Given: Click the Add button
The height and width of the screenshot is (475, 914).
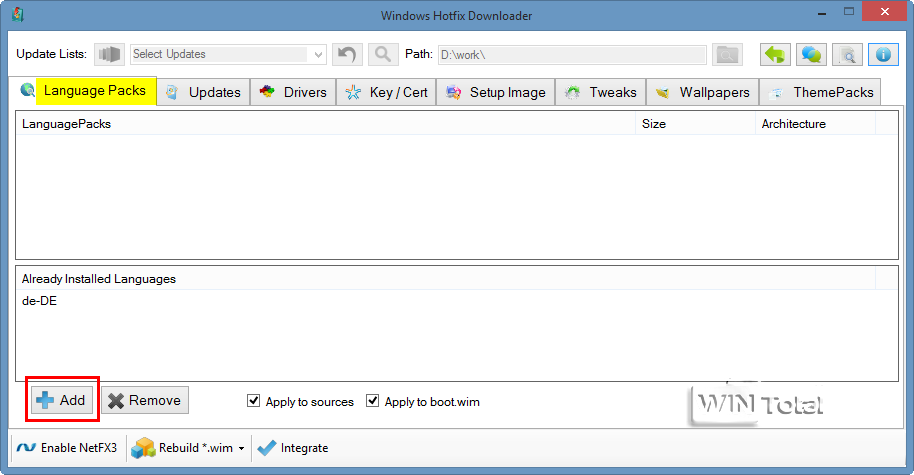Looking at the screenshot, I should point(62,400).
